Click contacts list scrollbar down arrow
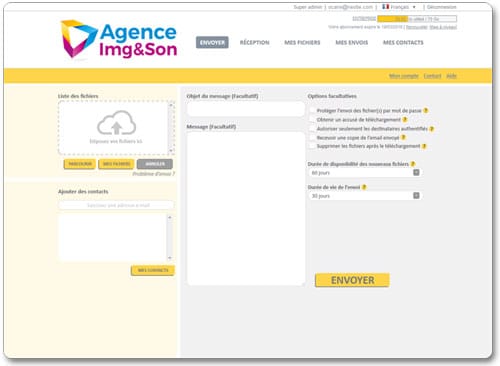Screen dimensions: 500x366 [170, 258]
